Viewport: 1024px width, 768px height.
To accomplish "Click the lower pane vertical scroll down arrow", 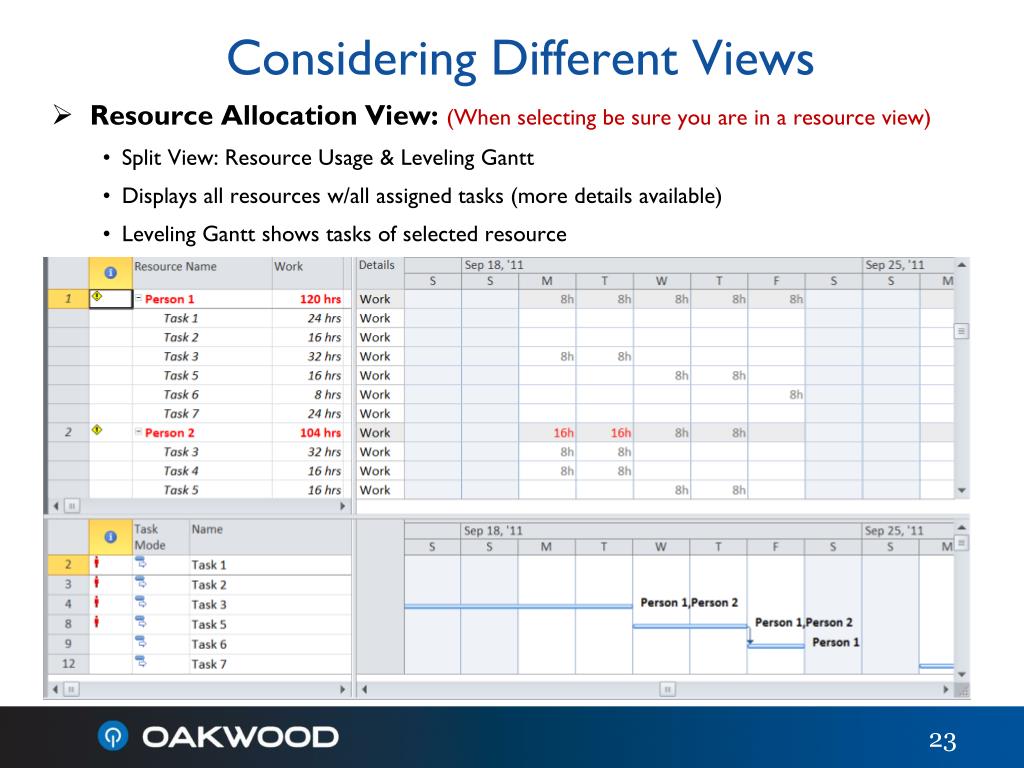I will (961, 675).
